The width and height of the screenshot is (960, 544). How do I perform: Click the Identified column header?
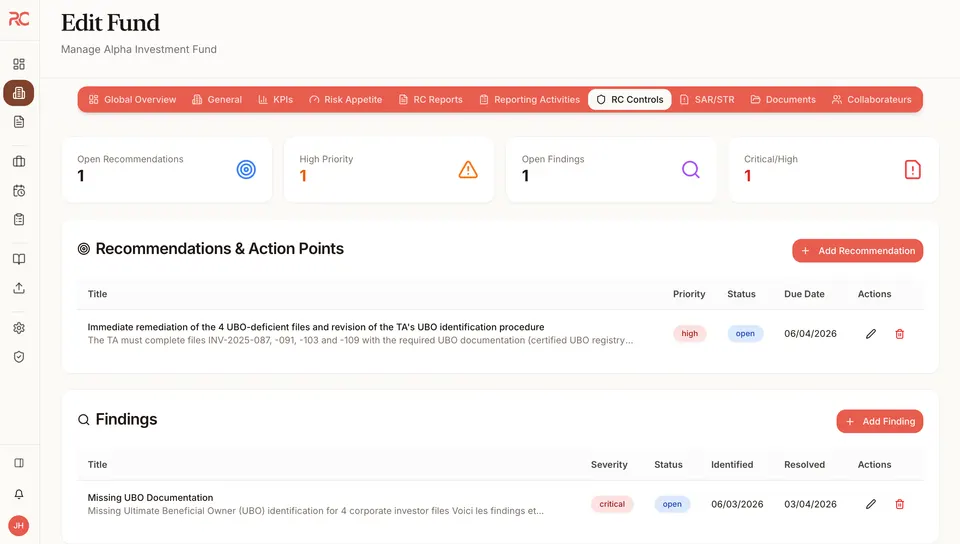pos(732,464)
